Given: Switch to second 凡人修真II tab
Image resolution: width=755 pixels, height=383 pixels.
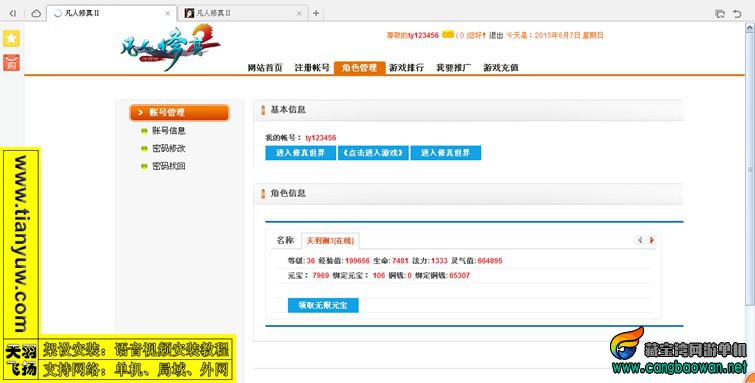Looking at the screenshot, I should (x=243, y=13).
